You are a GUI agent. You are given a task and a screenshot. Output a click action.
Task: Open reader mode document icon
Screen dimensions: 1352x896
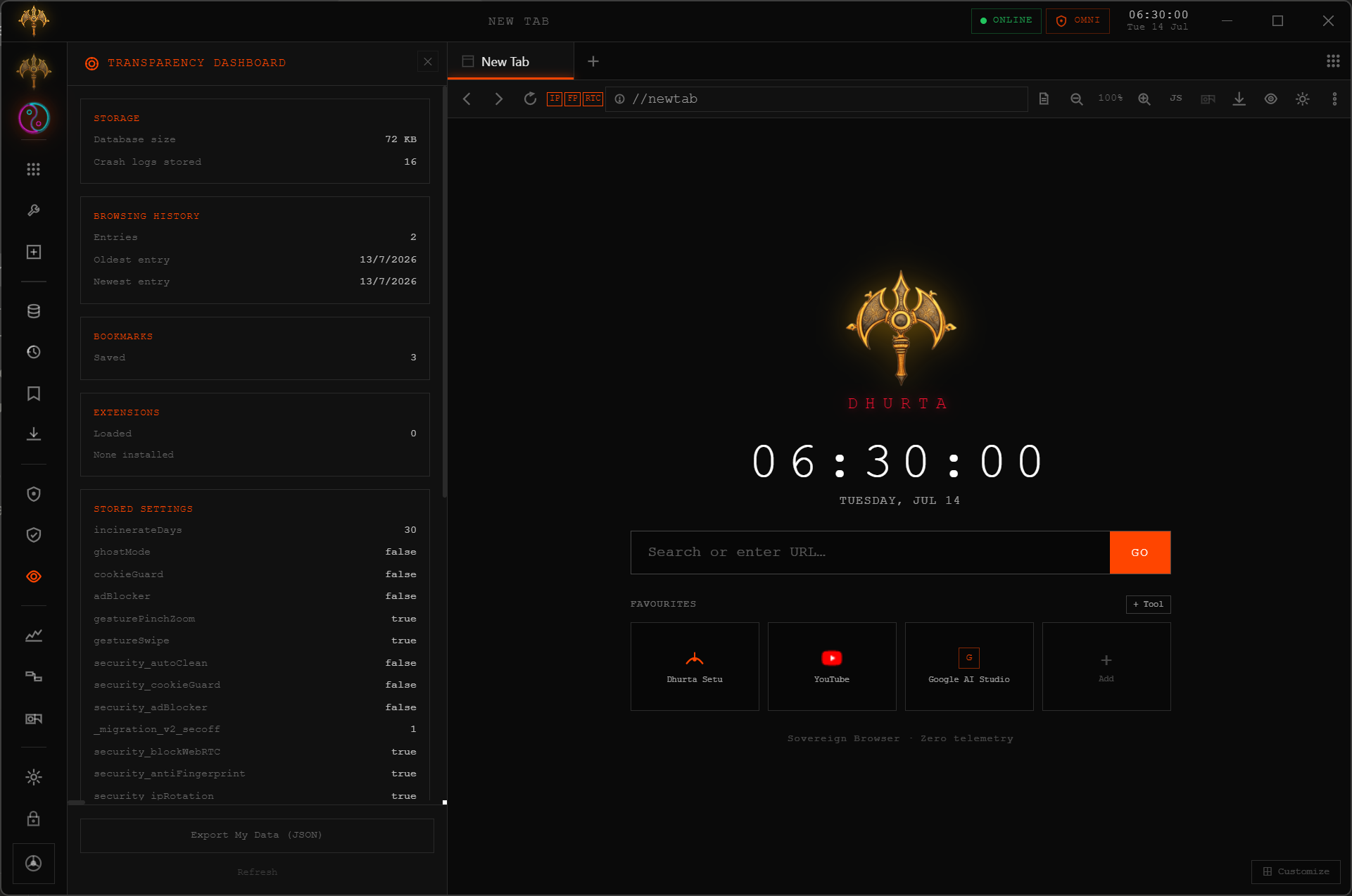1044,99
